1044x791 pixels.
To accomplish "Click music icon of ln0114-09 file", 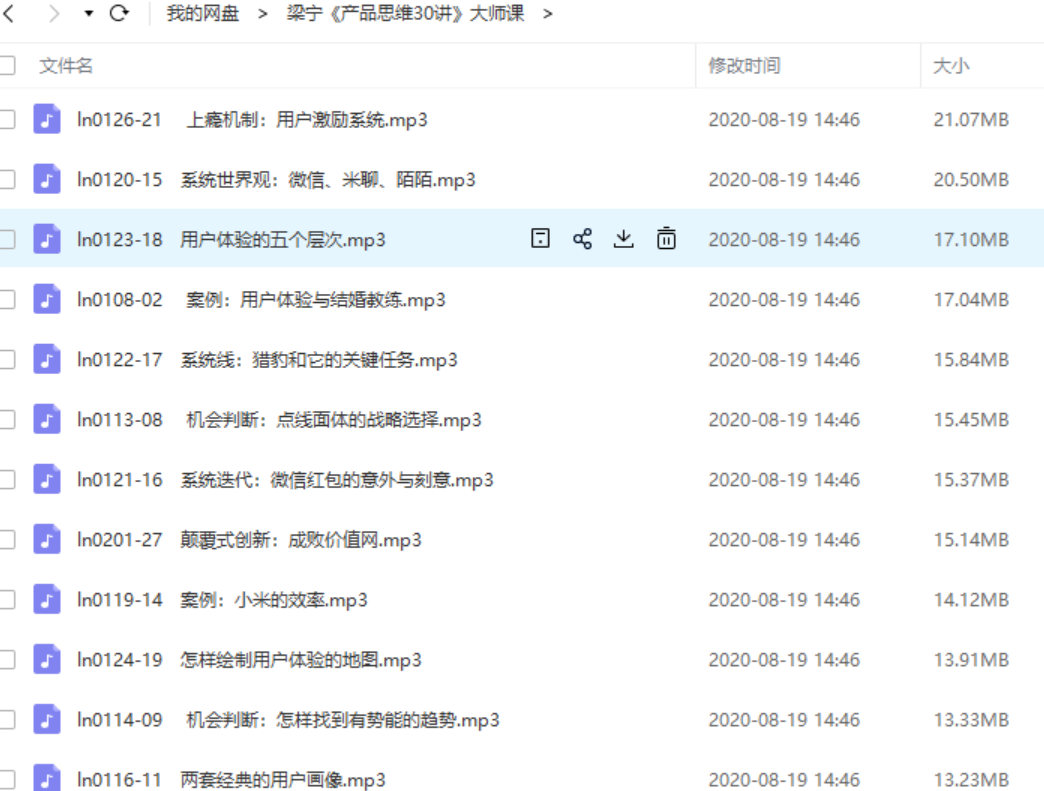I will click(47, 719).
